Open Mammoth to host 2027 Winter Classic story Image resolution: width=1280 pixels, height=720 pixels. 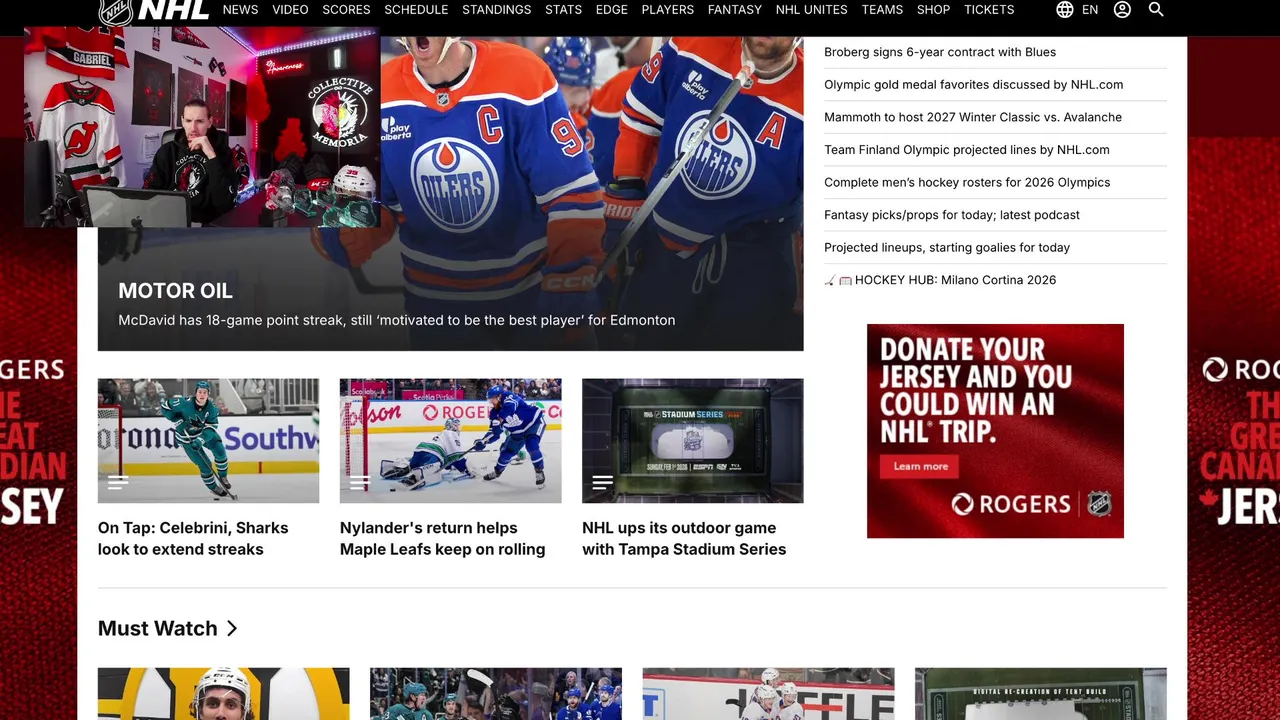click(x=973, y=117)
